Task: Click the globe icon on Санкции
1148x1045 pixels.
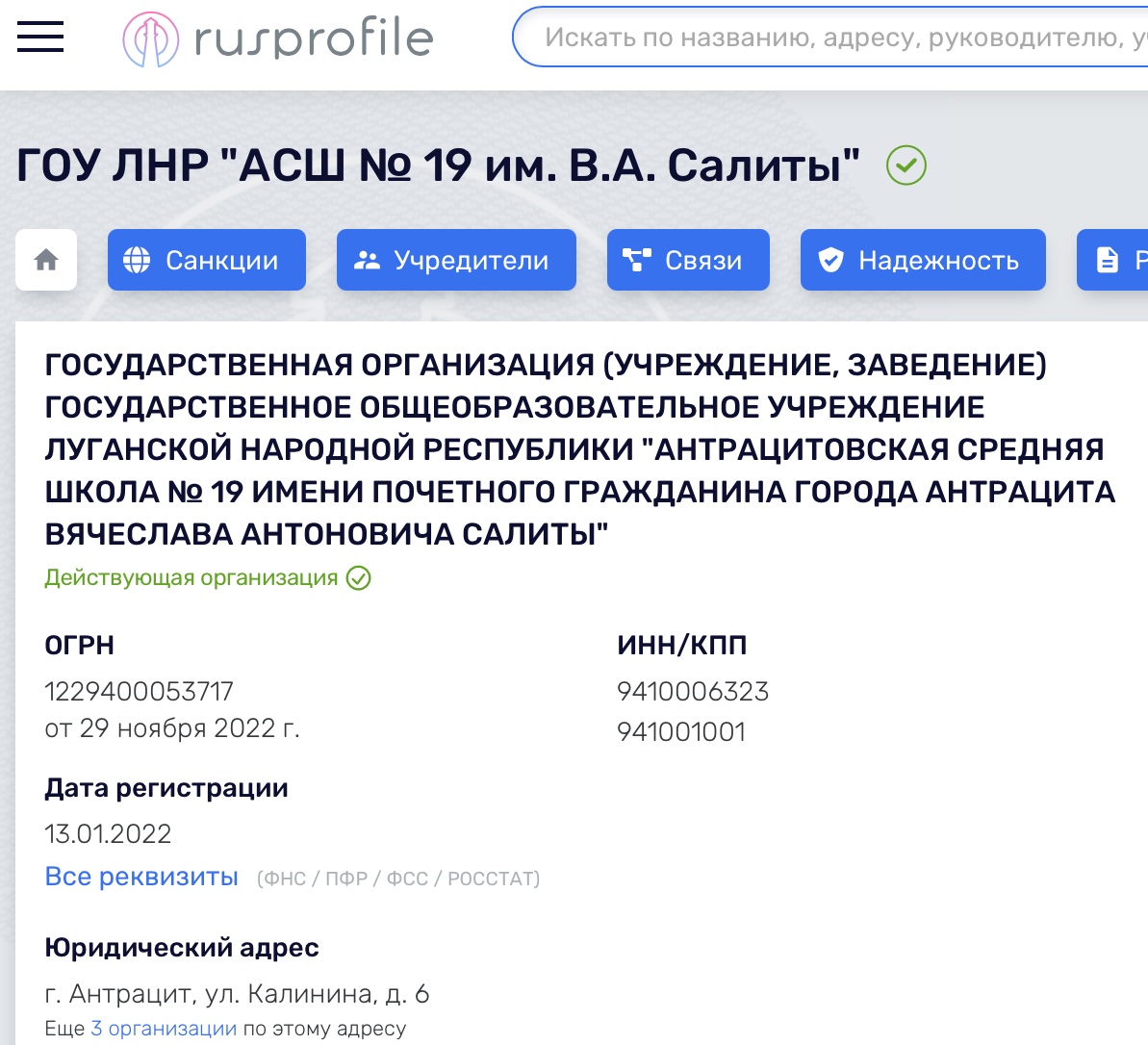Action: [x=138, y=260]
